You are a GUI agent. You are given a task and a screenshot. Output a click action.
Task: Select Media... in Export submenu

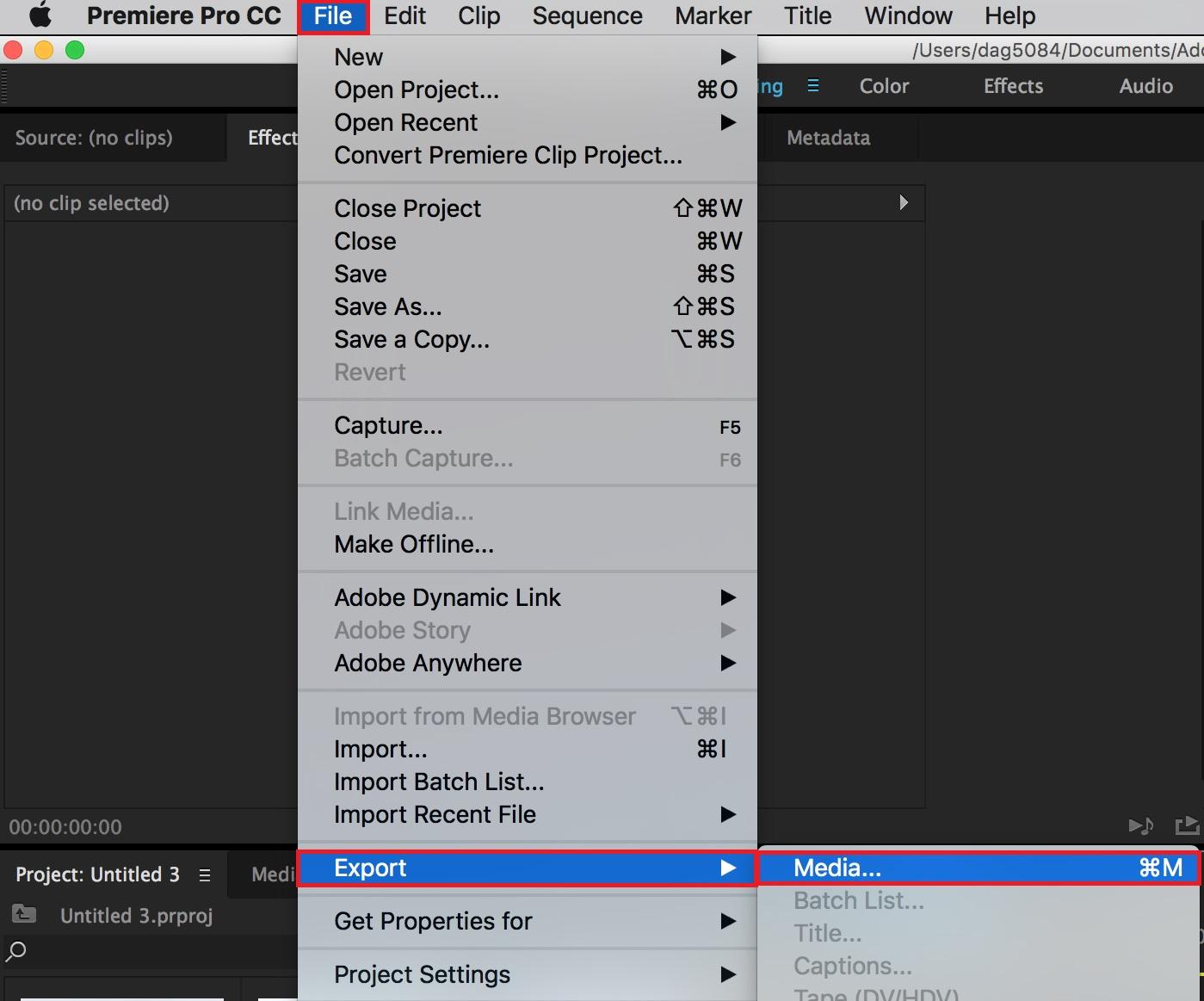coord(979,868)
